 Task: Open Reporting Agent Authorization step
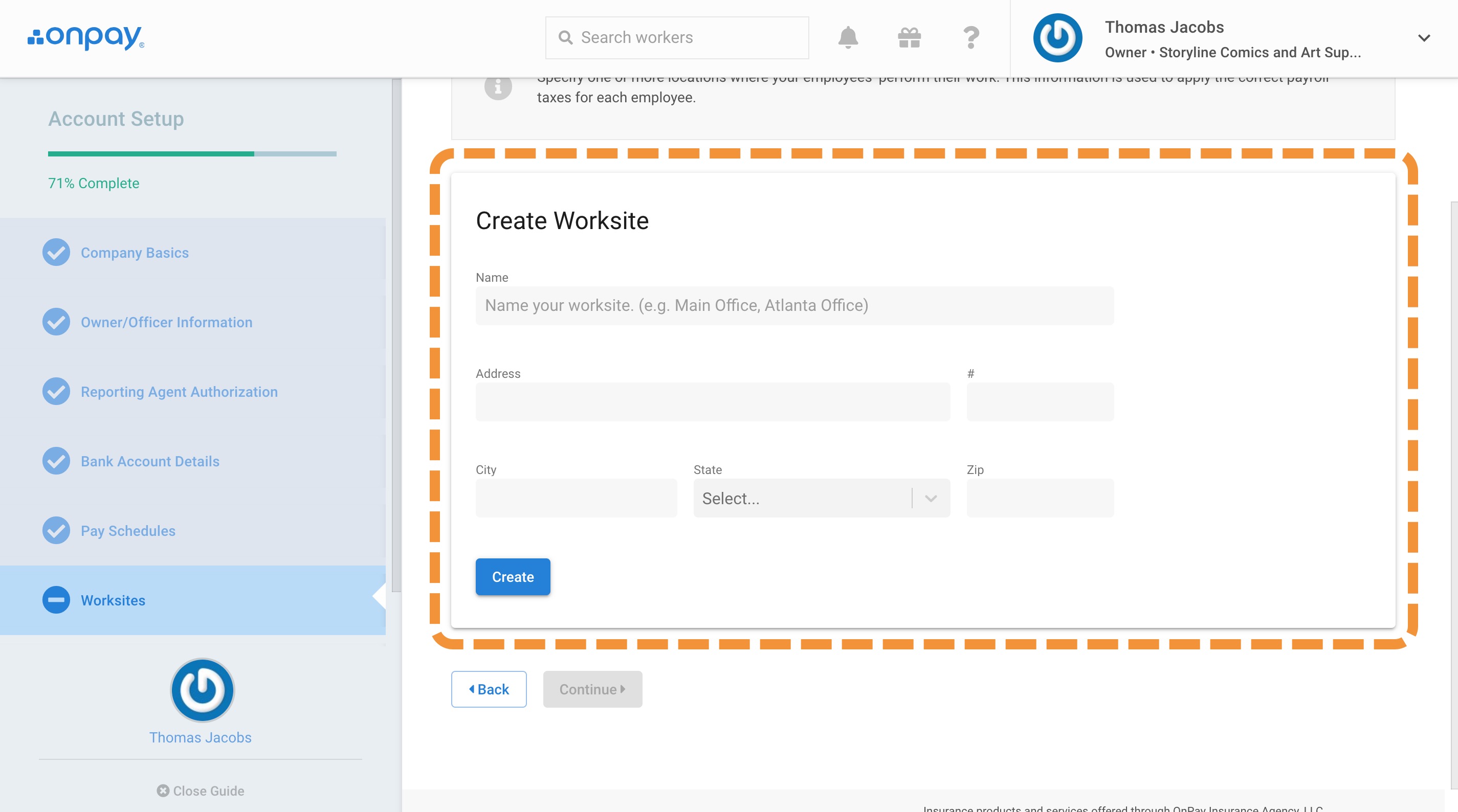tap(179, 392)
